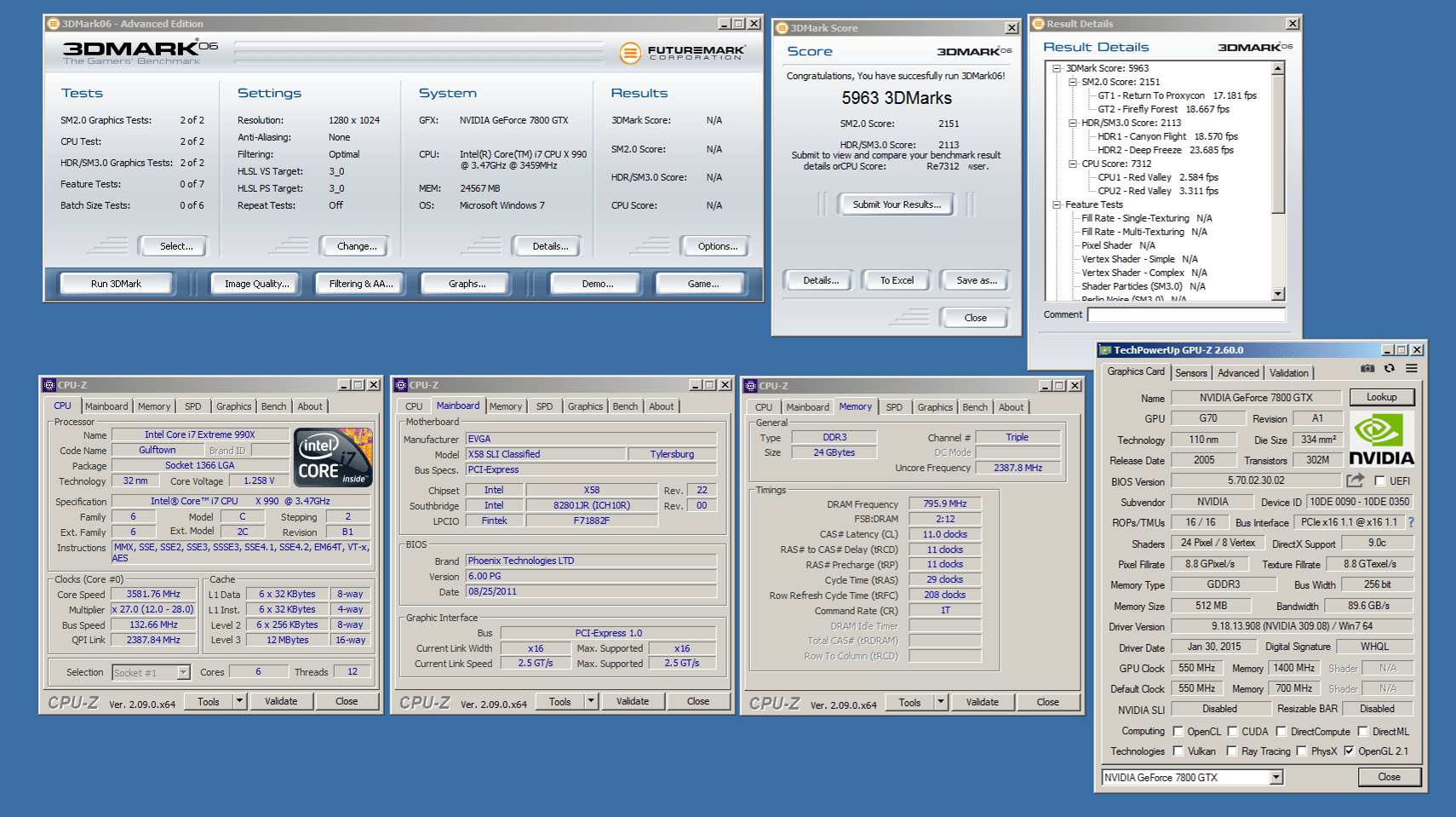Open the Graphs button in 3DMark06
Screen dimensions: 1456x817
coord(467,284)
